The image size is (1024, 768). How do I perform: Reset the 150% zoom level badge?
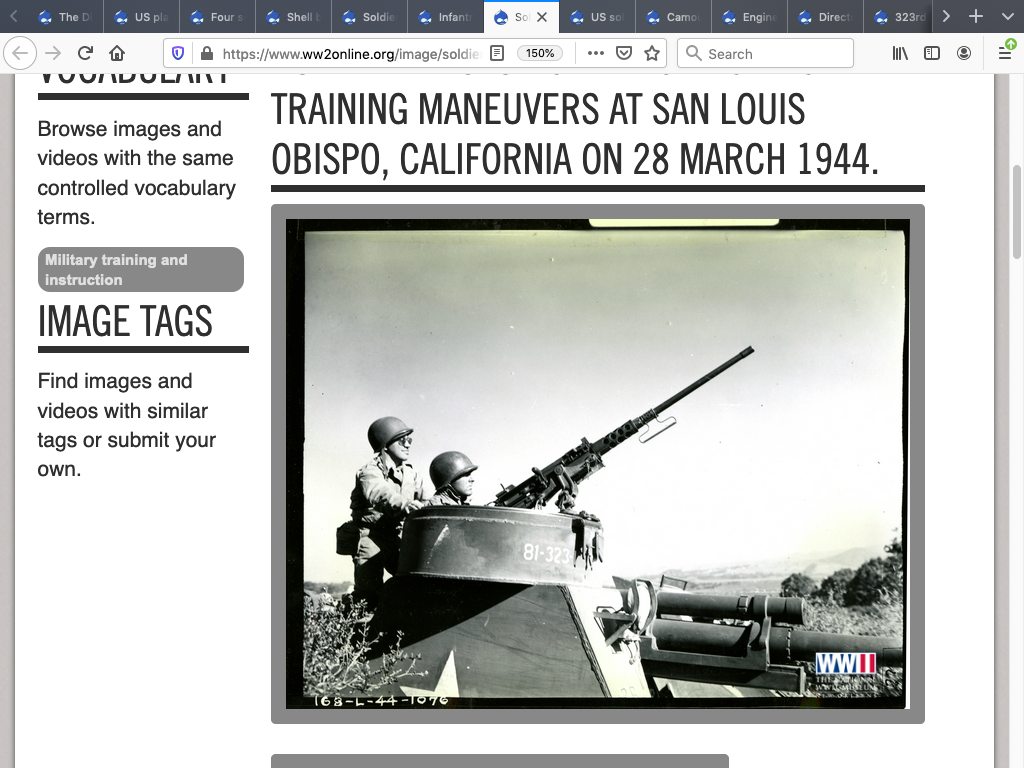point(540,53)
